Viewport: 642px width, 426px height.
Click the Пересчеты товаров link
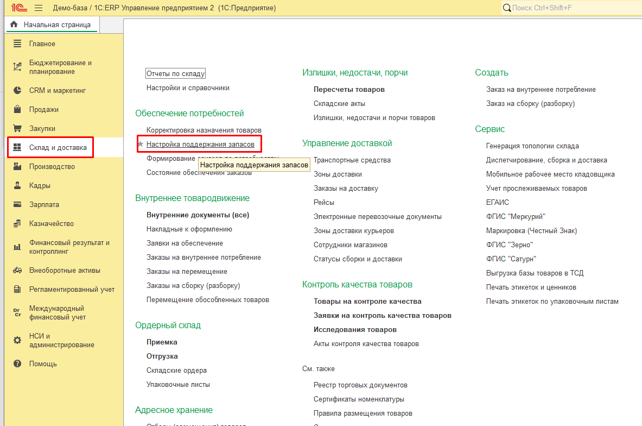349,89
